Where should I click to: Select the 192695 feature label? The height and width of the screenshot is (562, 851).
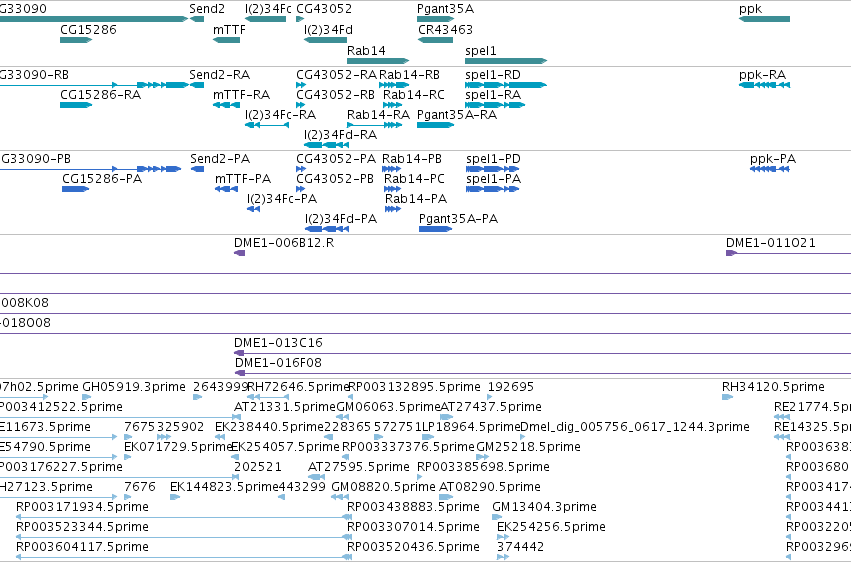[511, 387]
